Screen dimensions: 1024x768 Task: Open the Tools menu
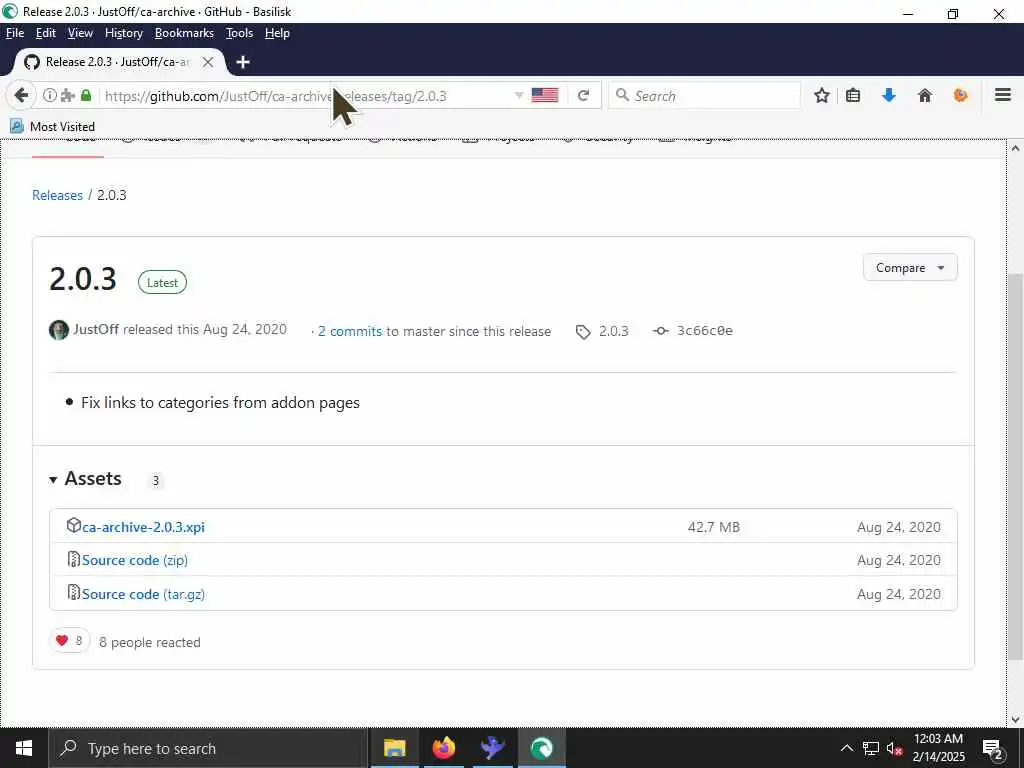pos(239,33)
